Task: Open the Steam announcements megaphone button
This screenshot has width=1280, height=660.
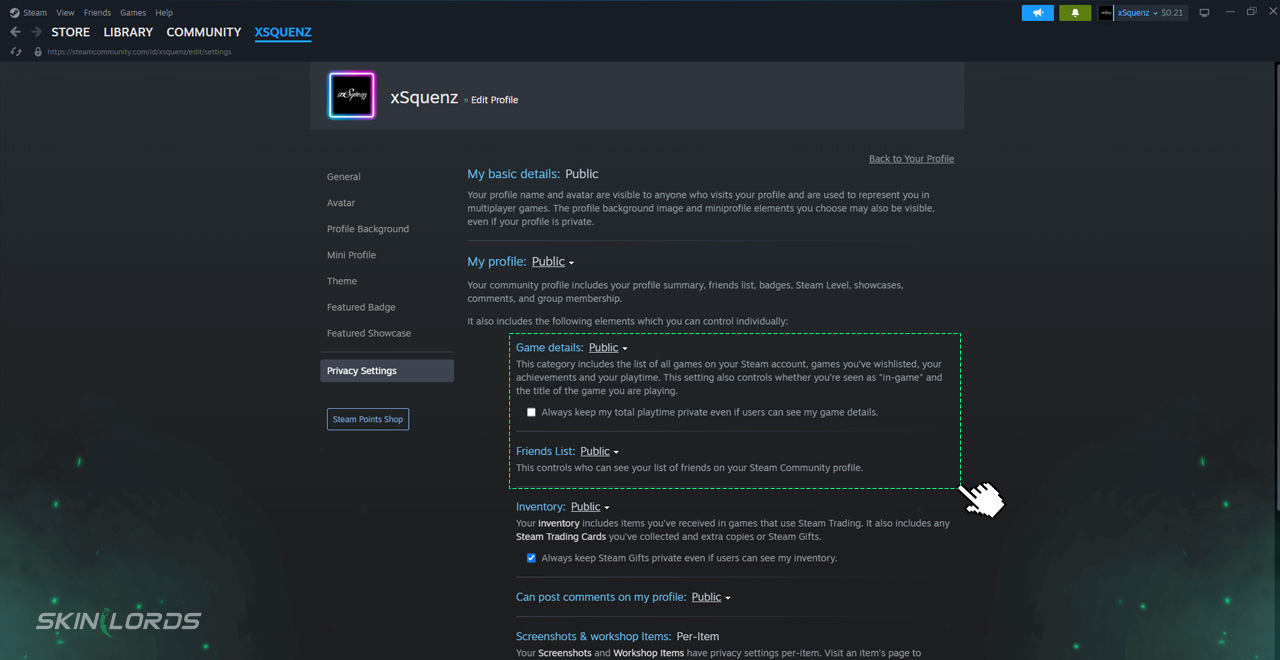Action: coord(1037,13)
